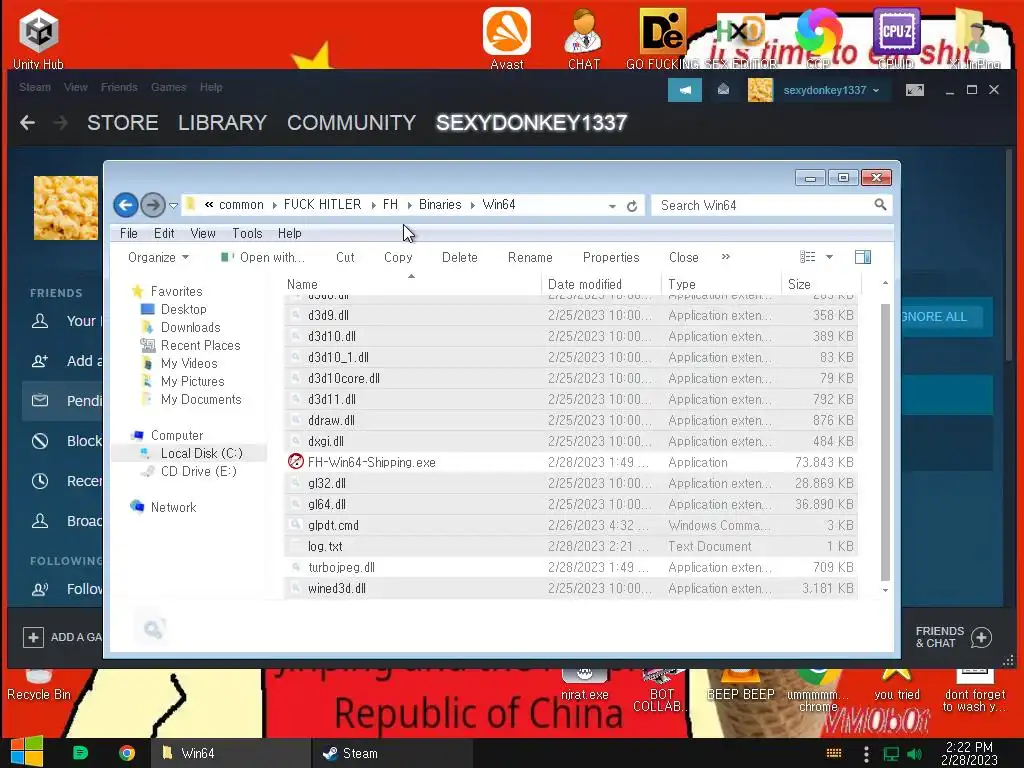Screen dimensions: 1024x768
Task: Open the sexydonkey1337 account dropdown
Action: pos(831,90)
